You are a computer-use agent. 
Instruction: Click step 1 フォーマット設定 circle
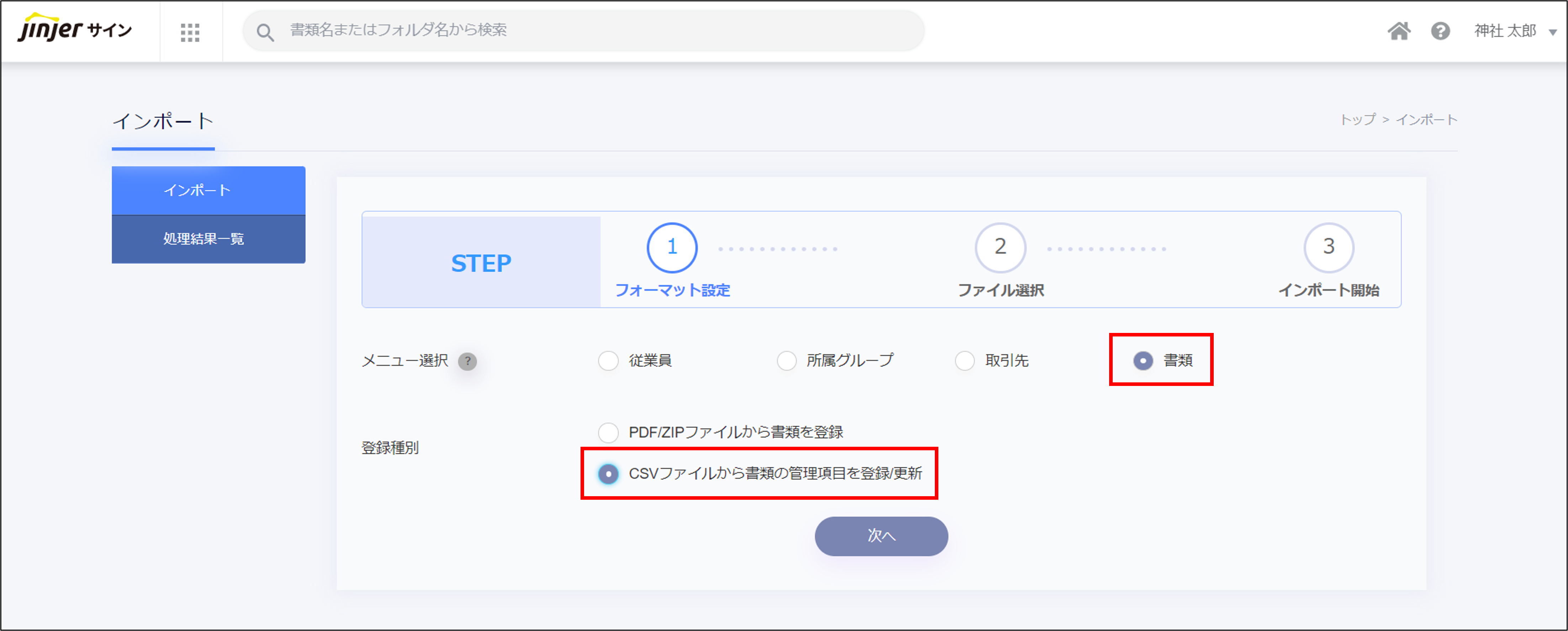(671, 248)
